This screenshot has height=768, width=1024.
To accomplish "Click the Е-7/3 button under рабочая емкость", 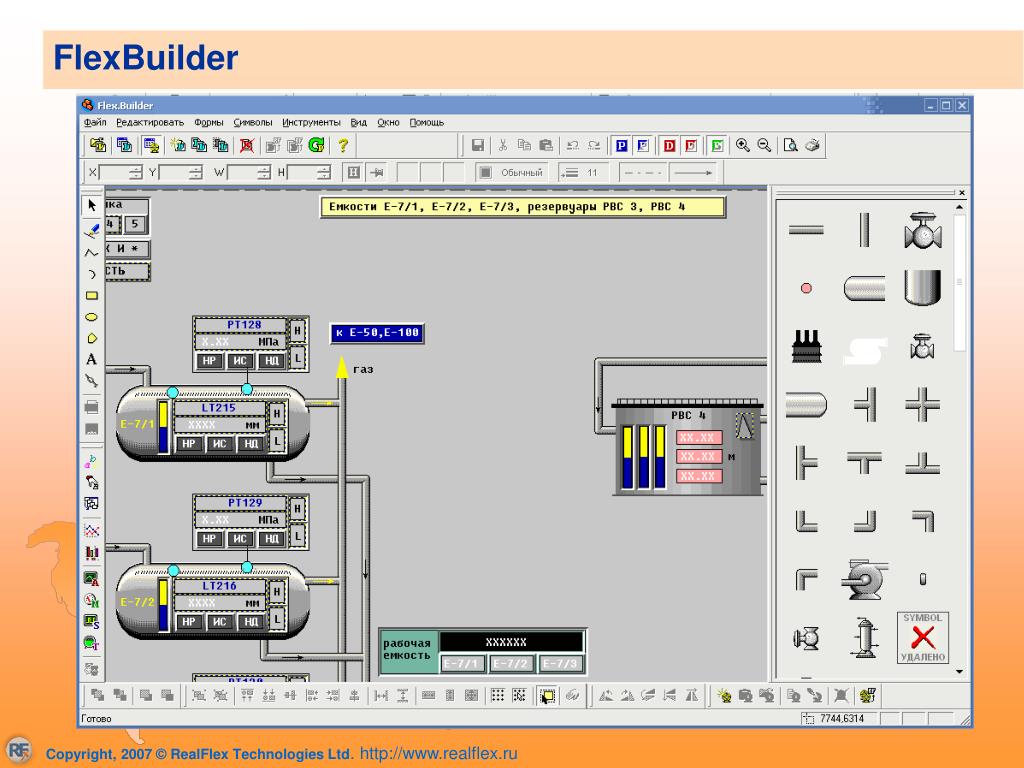I will tap(560, 664).
